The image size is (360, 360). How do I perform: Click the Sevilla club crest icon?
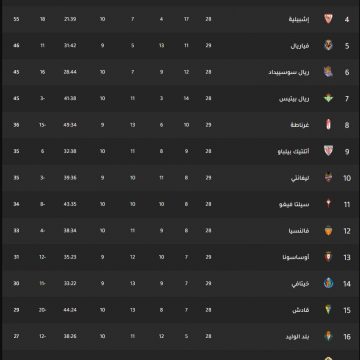(328, 19)
